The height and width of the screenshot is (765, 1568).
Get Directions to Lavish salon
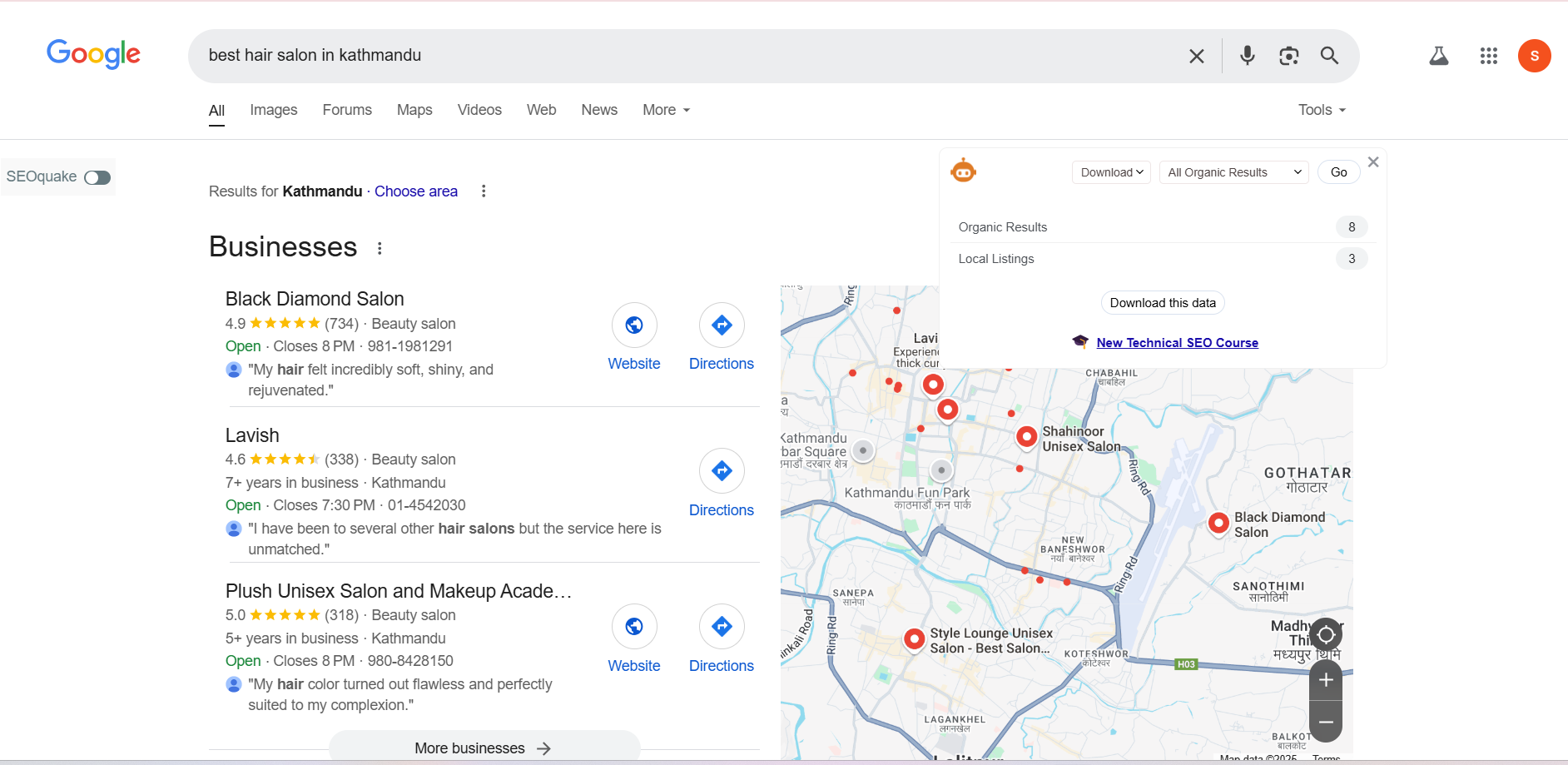click(721, 471)
